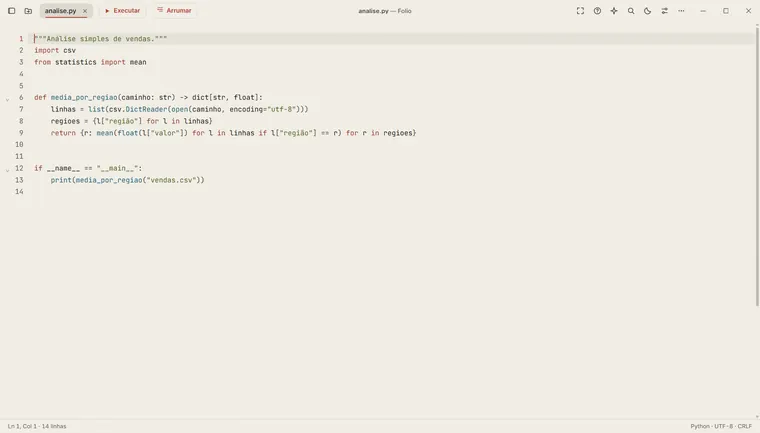
Task: Click the "__main__" string on line 12
Action: [117, 168]
